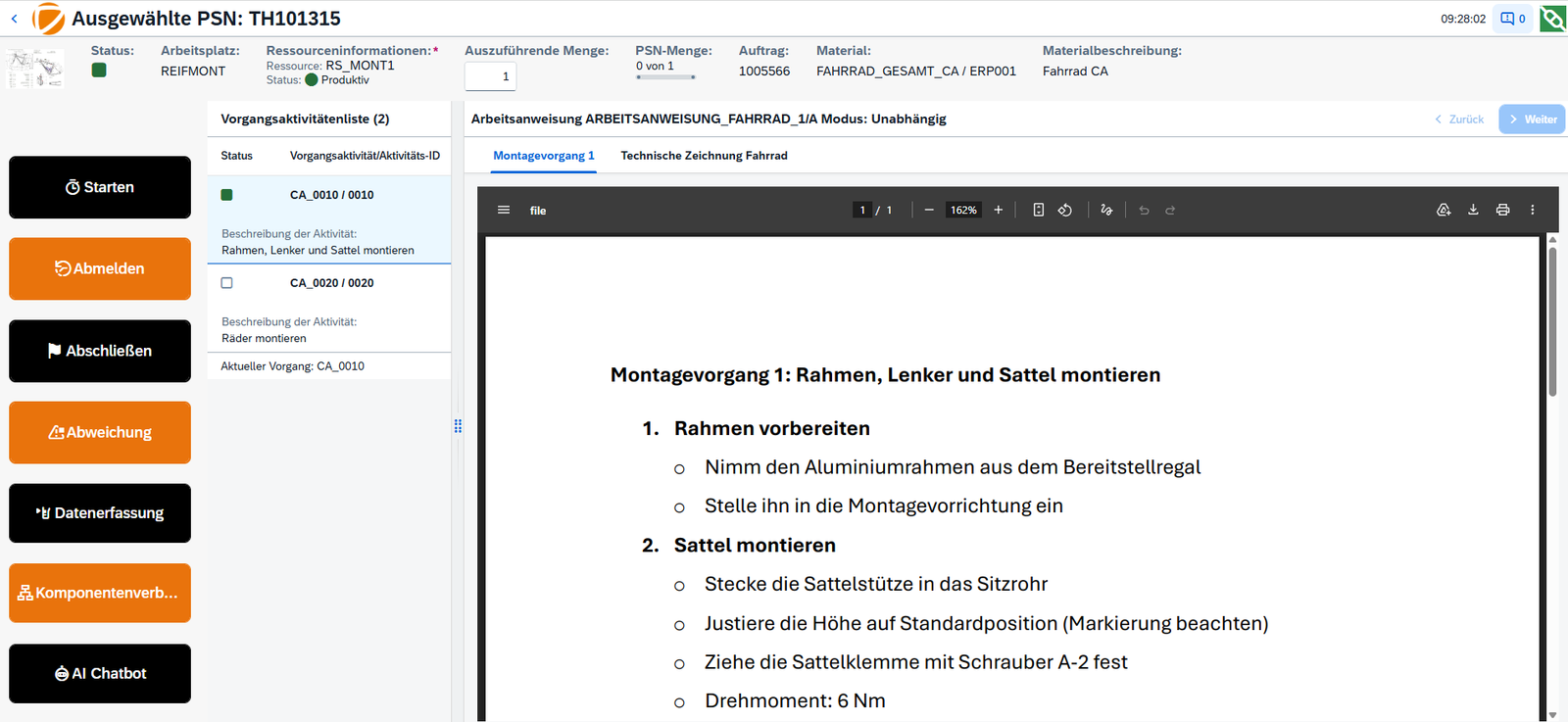Click the Weiter button
The width and height of the screenshot is (1568, 722).
tap(1532, 120)
